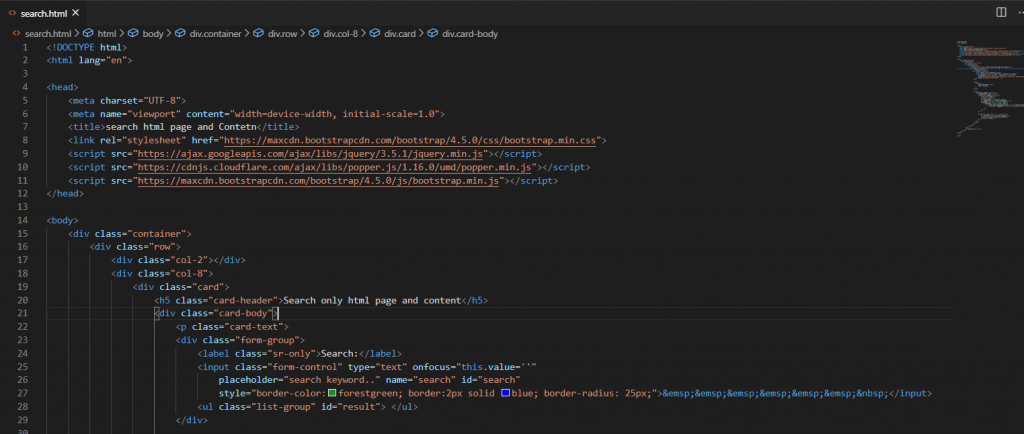Screen dimensions: 1024x434
Task: Close the search.html tab
Action: click(76, 12)
